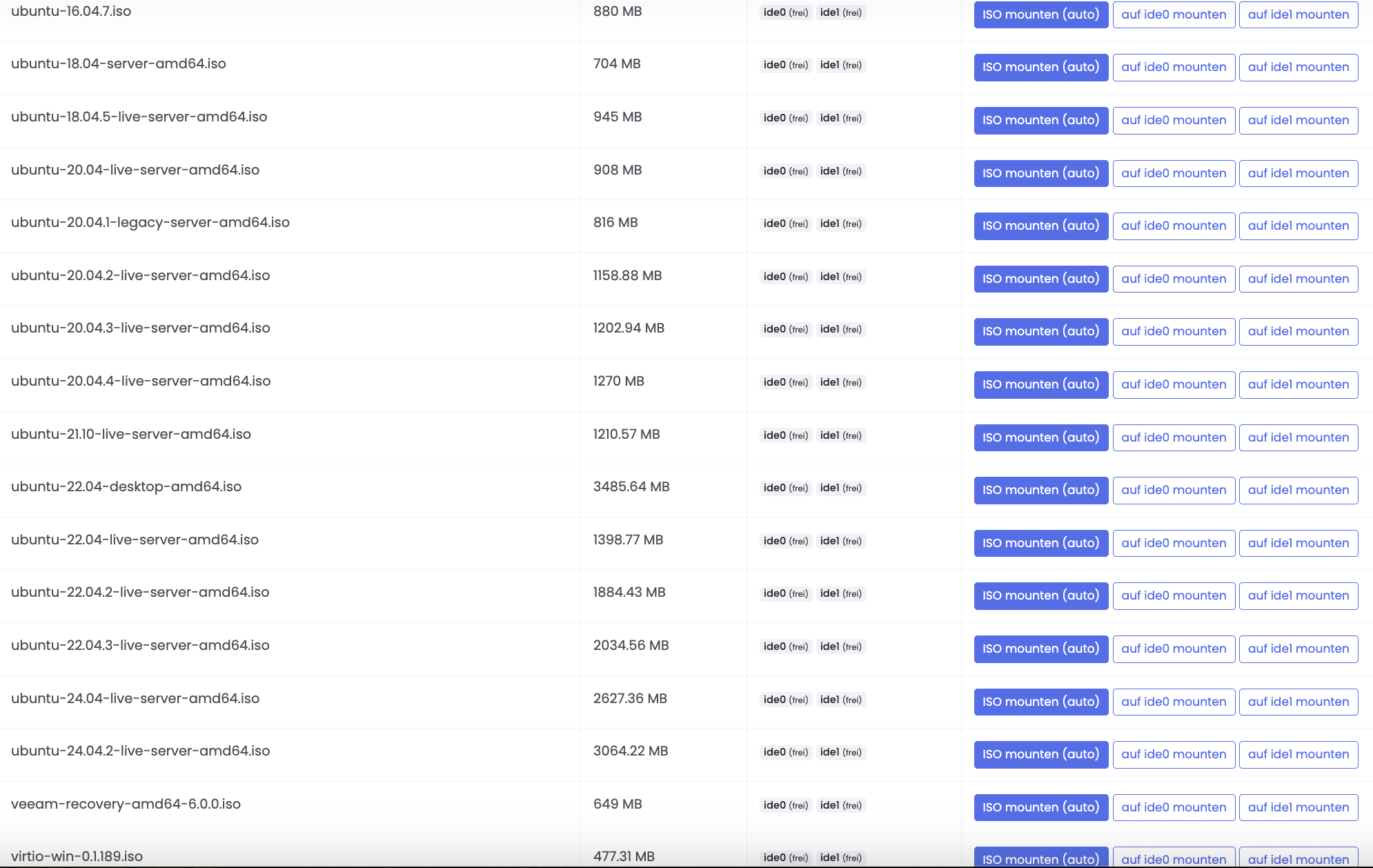Mount ubuntu-24.04-live-server on ide0
1373x868 pixels.
1174,702
